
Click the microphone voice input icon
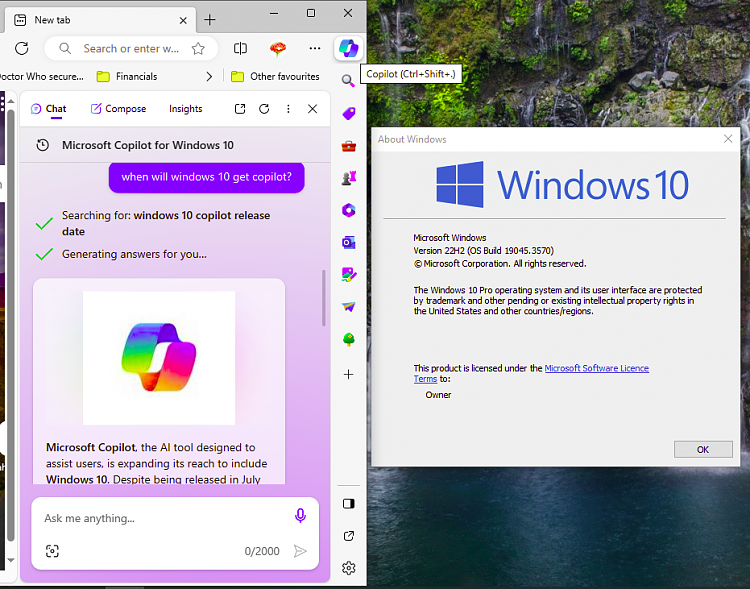(x=300, y=516)
